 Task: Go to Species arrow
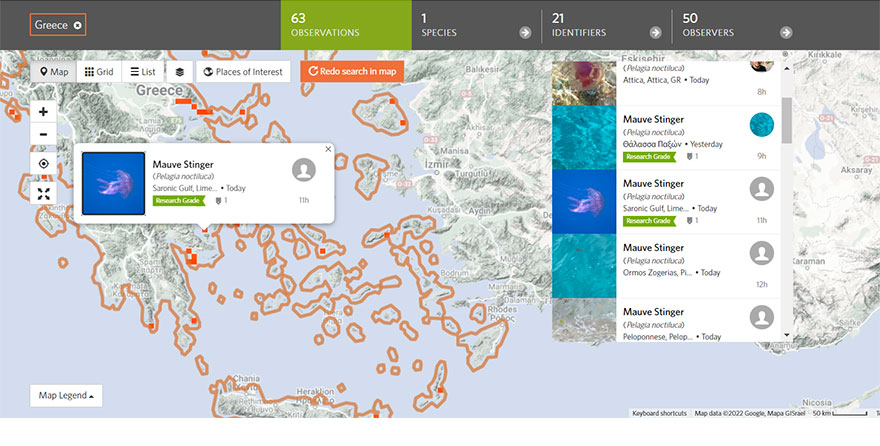525,33
